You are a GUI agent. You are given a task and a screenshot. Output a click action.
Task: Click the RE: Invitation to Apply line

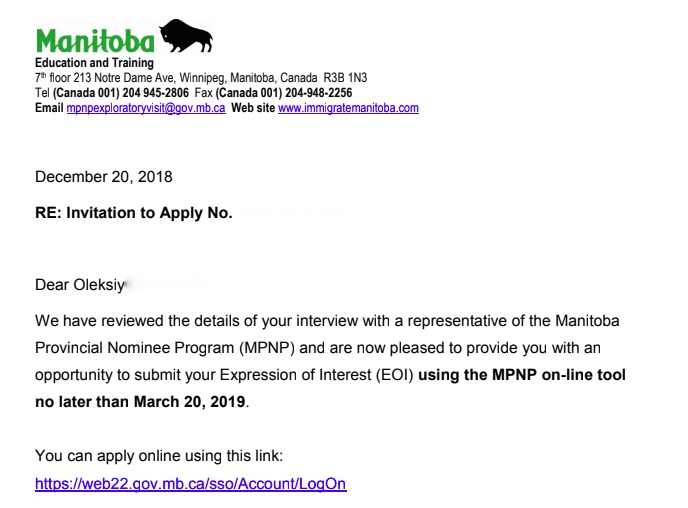pos(133,213)
